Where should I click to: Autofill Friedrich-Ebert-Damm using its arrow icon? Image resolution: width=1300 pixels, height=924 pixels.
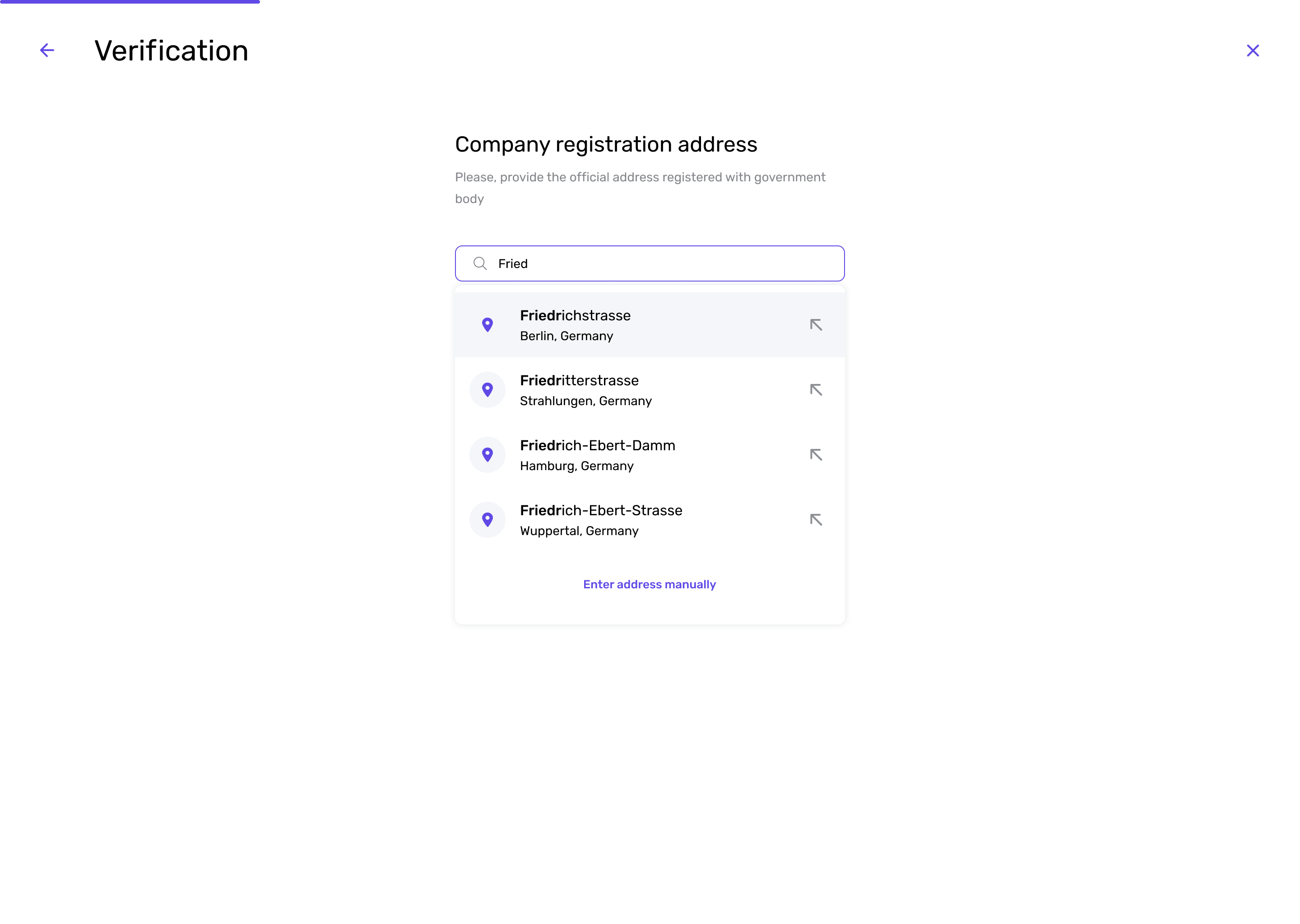click(x=816, y=455)
